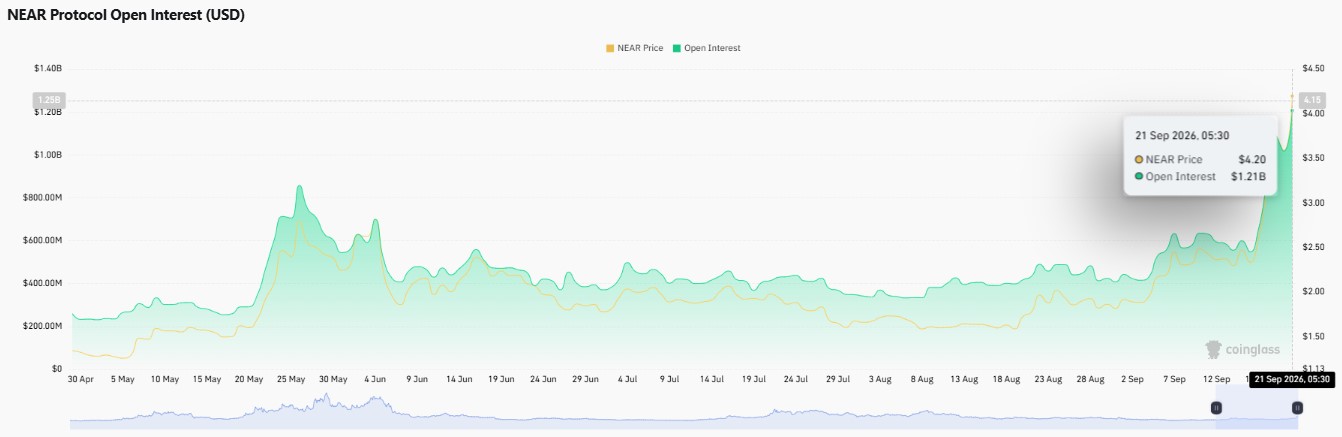Click the tooltip date 21 Sep 2026, 05:30
The image size is (1342, 437).
[x=1182, y=134]
